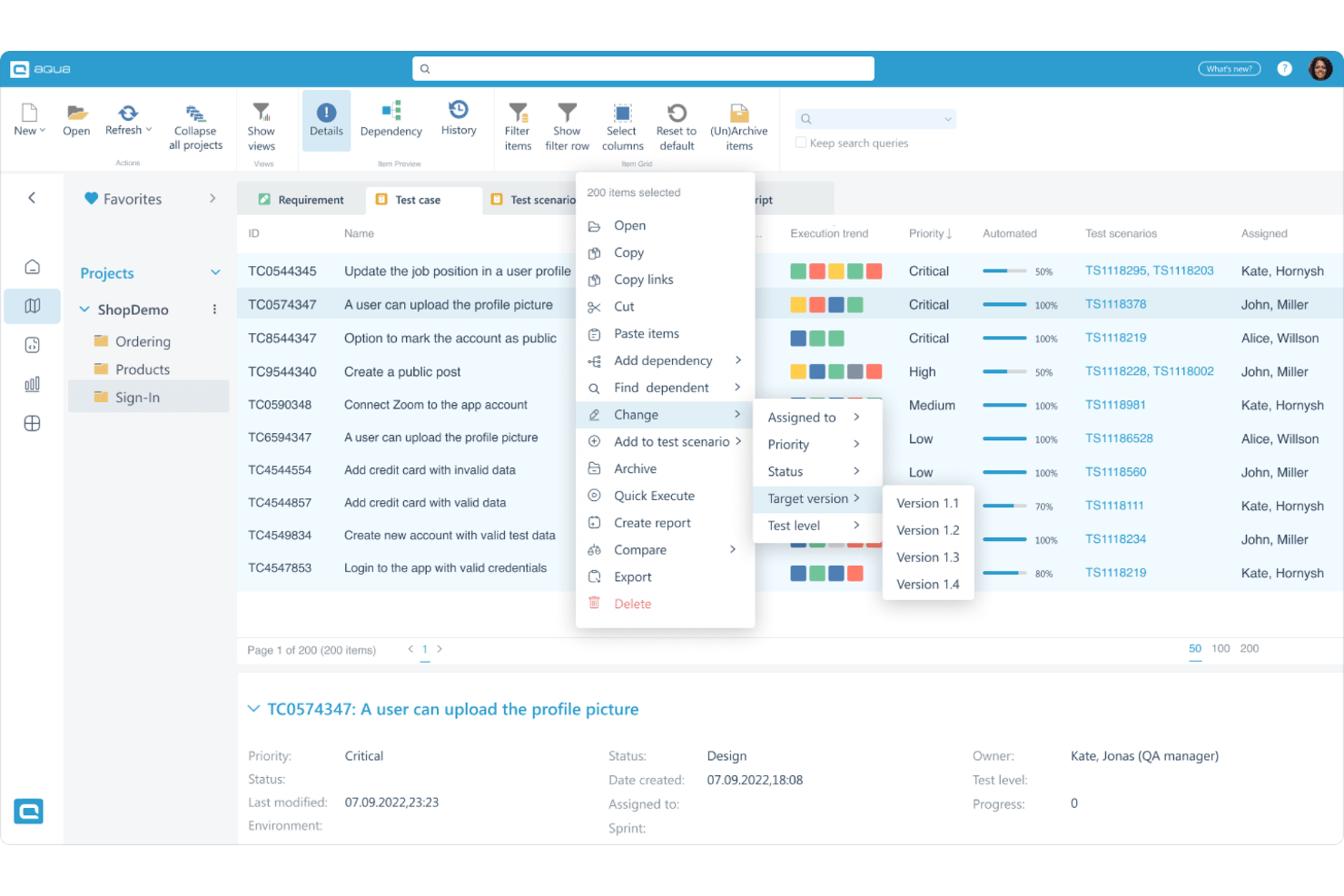Expand Find dependent submenu

point(737,388)
